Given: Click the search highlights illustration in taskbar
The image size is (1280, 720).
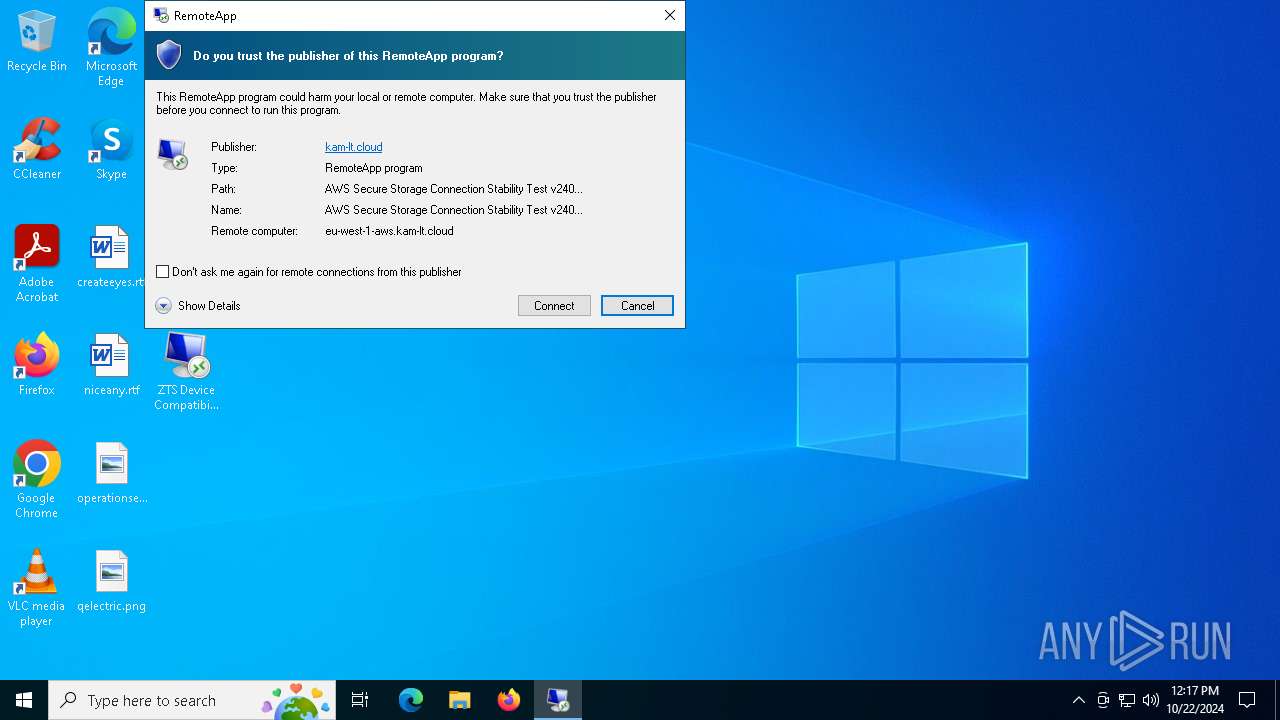Looking at the screenshot, I should coord(296,700).
